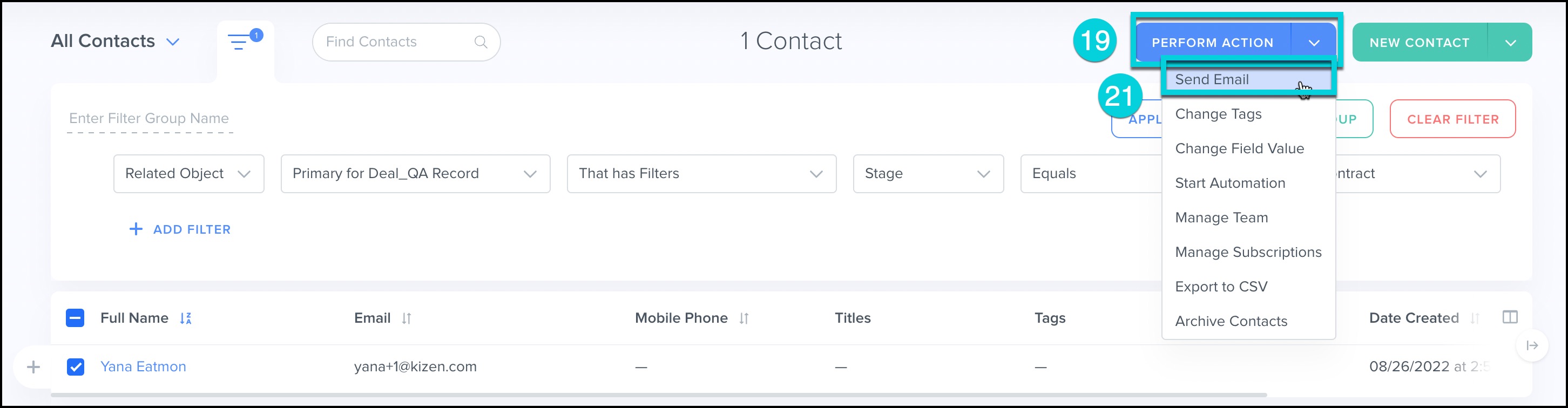Select Send Email from action menu

1212,80
